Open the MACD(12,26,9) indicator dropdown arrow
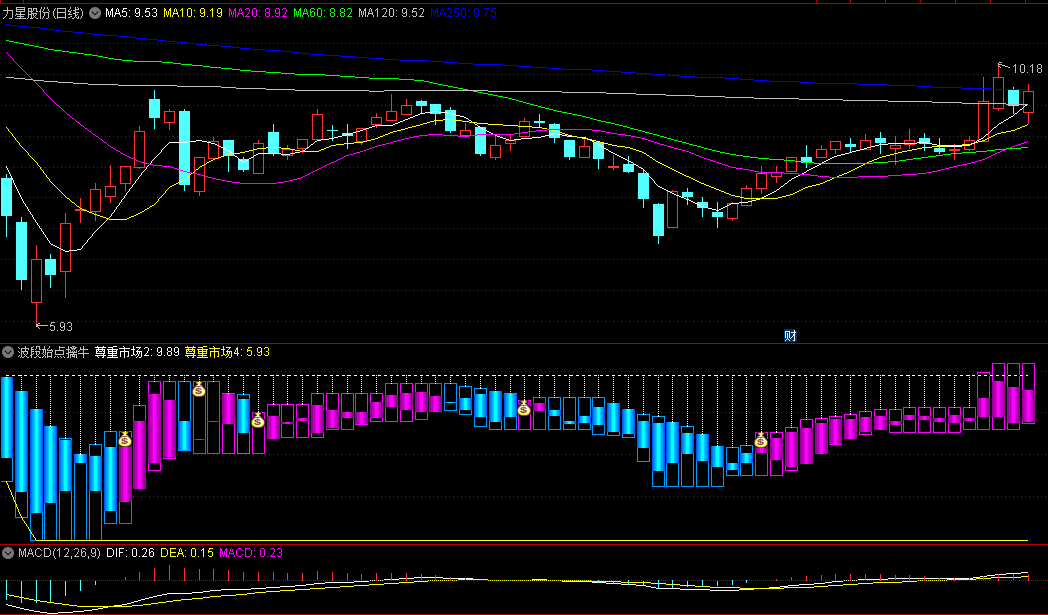The image size is (1048, 615). [x=8, y=553]
